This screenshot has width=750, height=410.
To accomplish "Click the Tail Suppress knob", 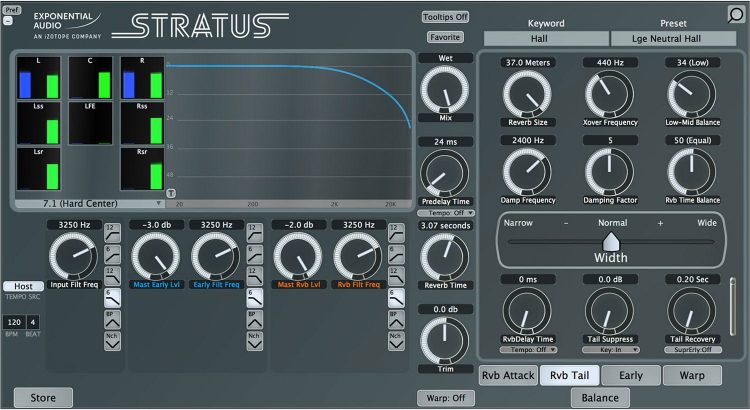I will click(x=609, y=311).
